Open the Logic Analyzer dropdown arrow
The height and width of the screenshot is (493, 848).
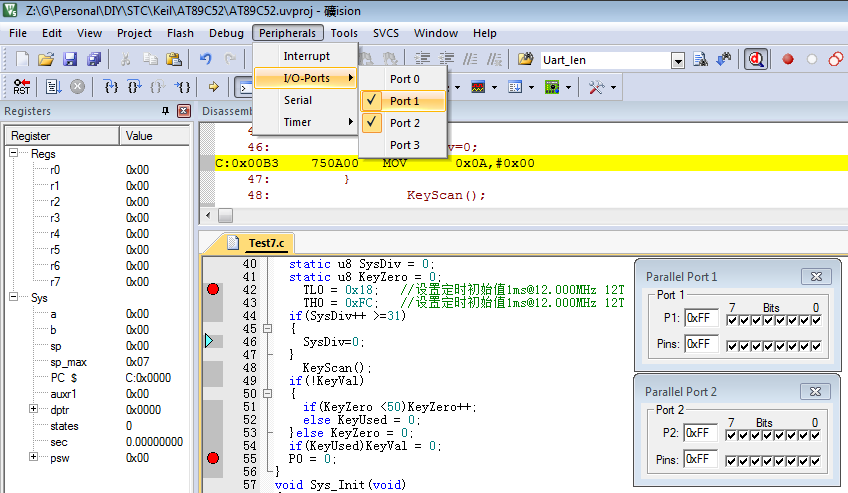494,87
